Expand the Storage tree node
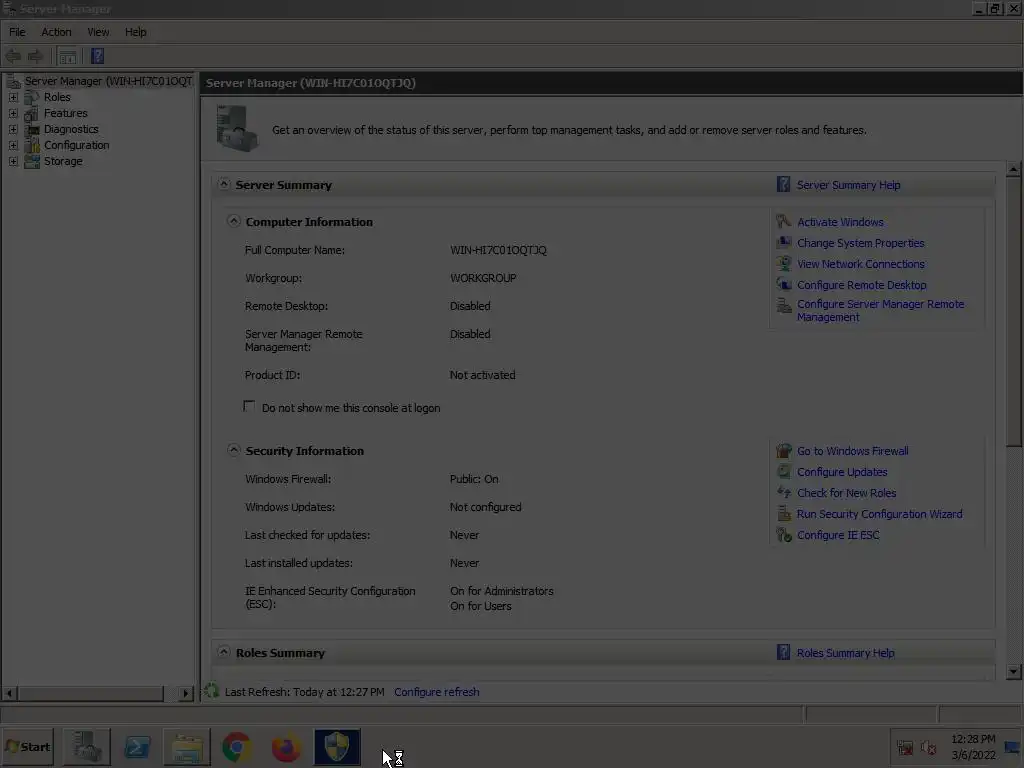Screen dimensions: 1024x768 (x=13, y=161)
